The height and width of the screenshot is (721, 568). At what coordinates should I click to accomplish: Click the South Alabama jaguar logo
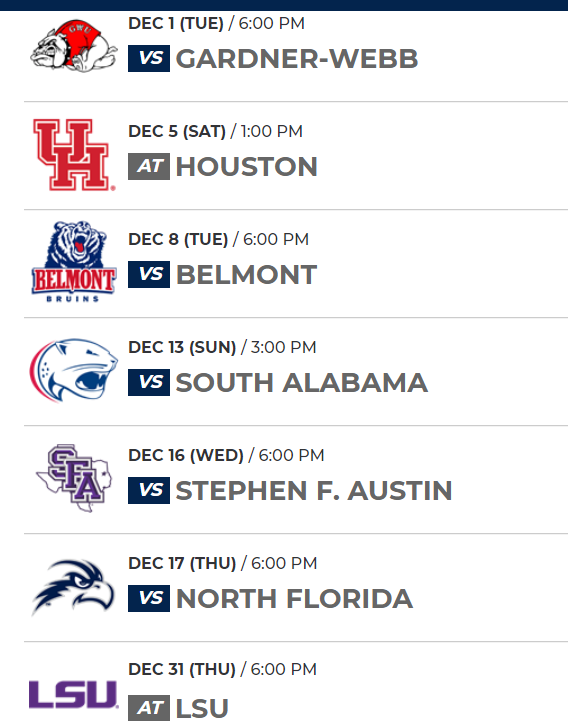pyautogui.click(x=74, y=370)
